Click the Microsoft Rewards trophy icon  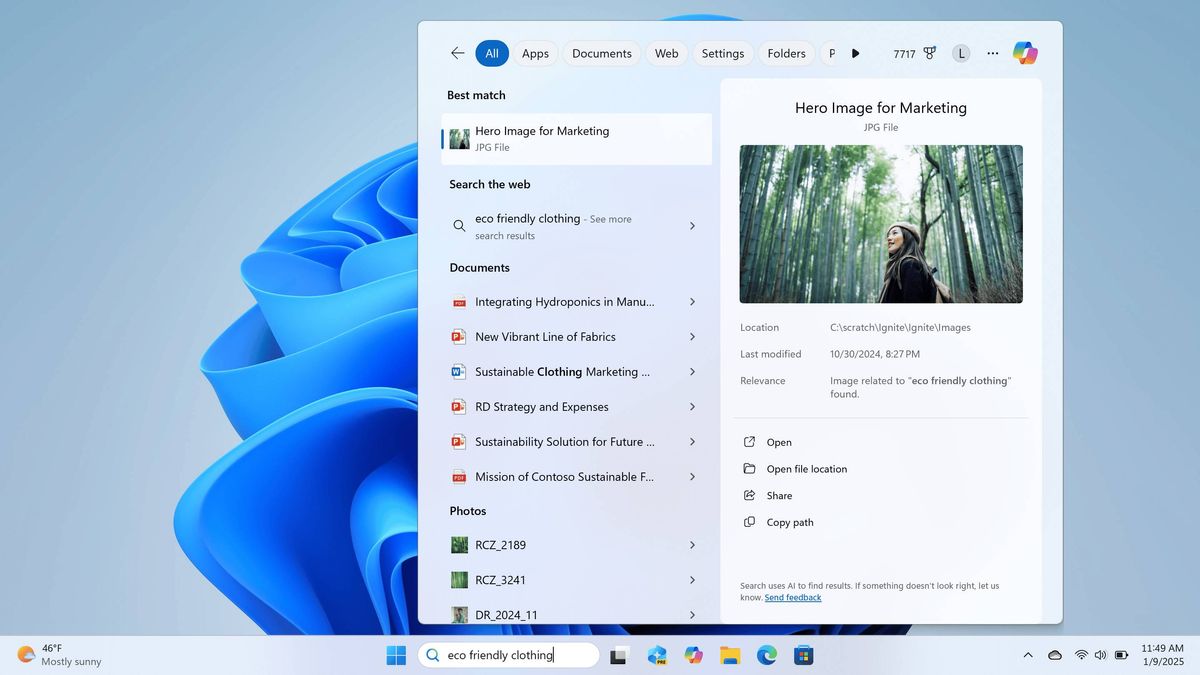(929, 52)
